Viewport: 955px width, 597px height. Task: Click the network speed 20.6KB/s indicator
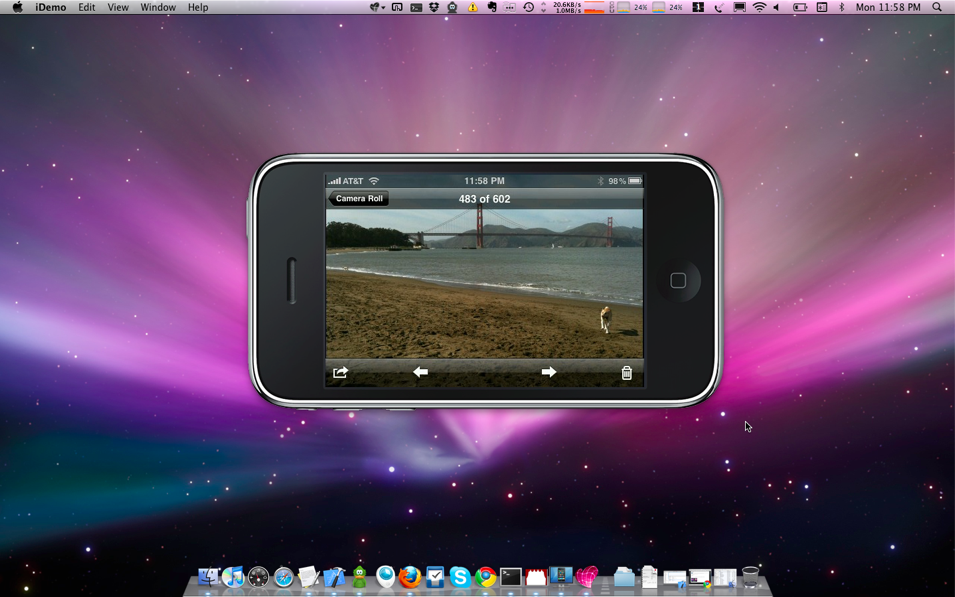566,7
